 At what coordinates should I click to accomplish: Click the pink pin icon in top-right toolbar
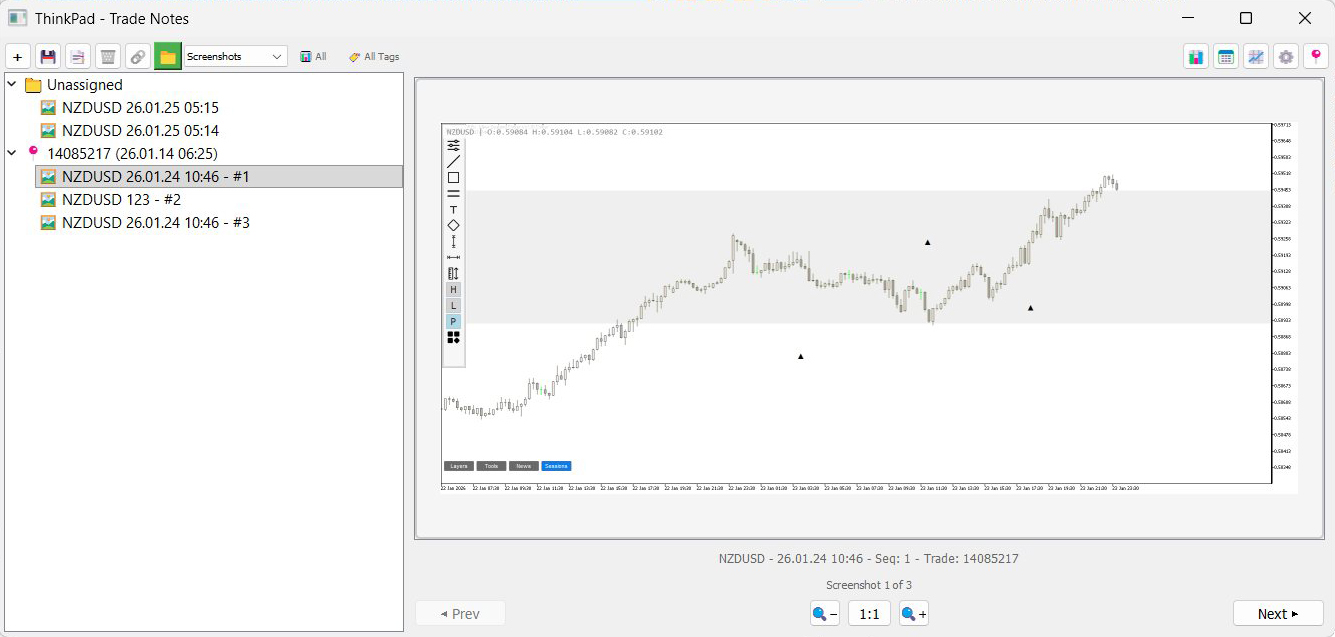[1316, 57]
